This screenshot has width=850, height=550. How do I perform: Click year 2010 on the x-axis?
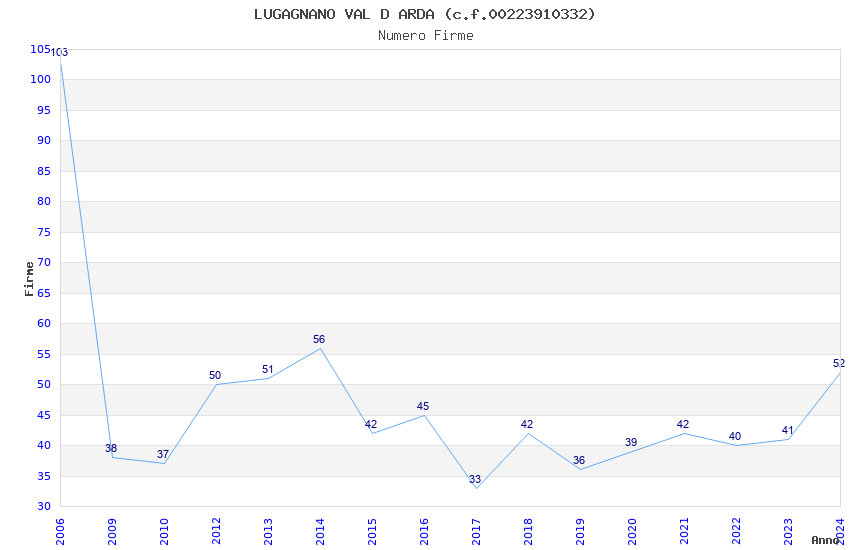(x=164, y=532)
